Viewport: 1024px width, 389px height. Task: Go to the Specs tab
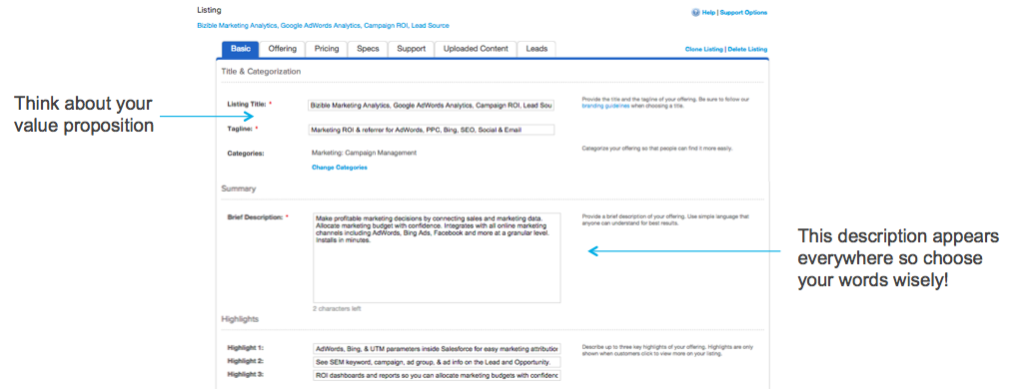(368, 49)
